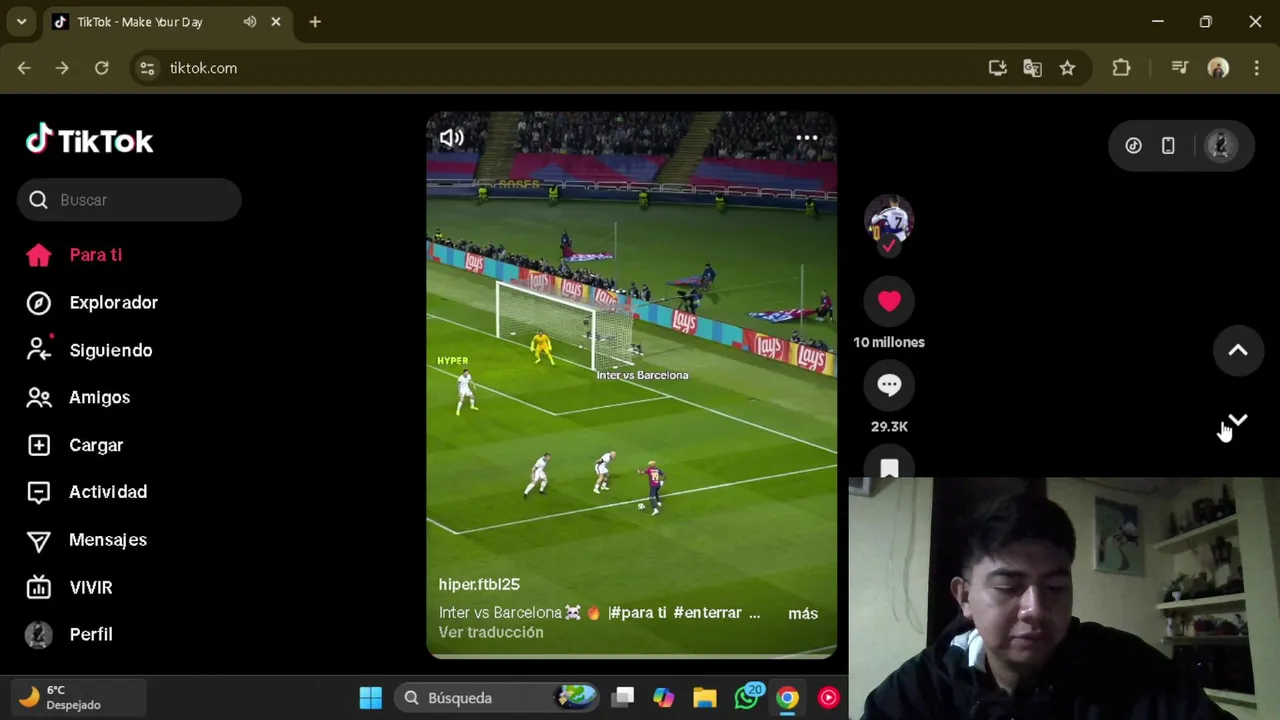
Task: Mute the tab using its audio icon
Action: 250,22
